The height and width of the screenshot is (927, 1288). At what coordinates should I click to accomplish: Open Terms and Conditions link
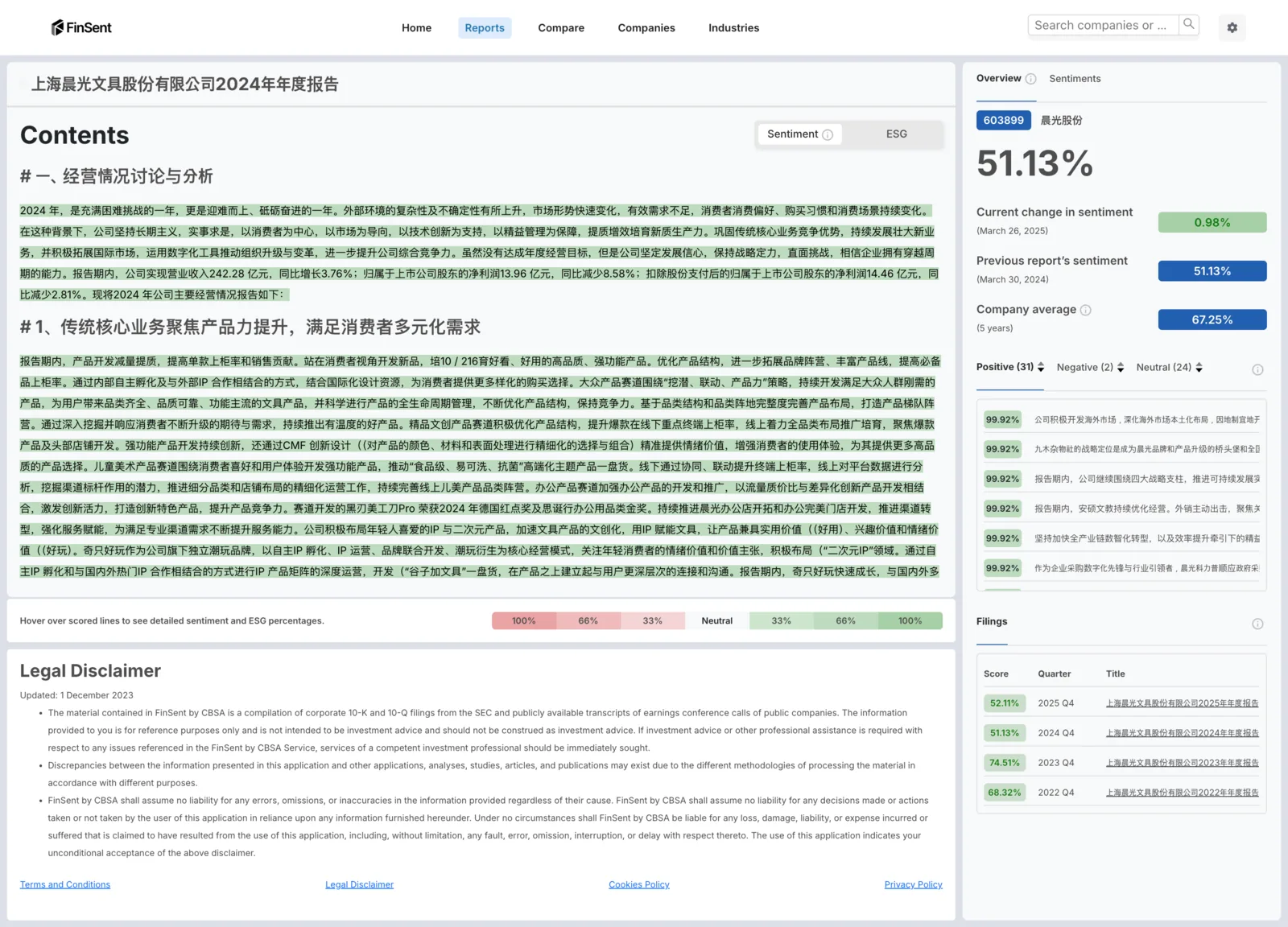click(65, 884)
